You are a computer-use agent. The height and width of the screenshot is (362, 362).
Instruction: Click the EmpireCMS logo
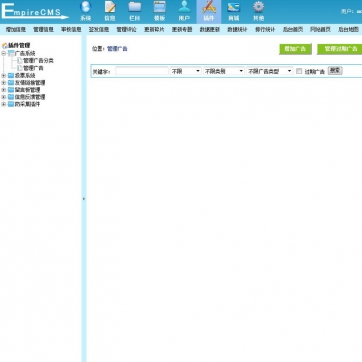pos(34,12)
